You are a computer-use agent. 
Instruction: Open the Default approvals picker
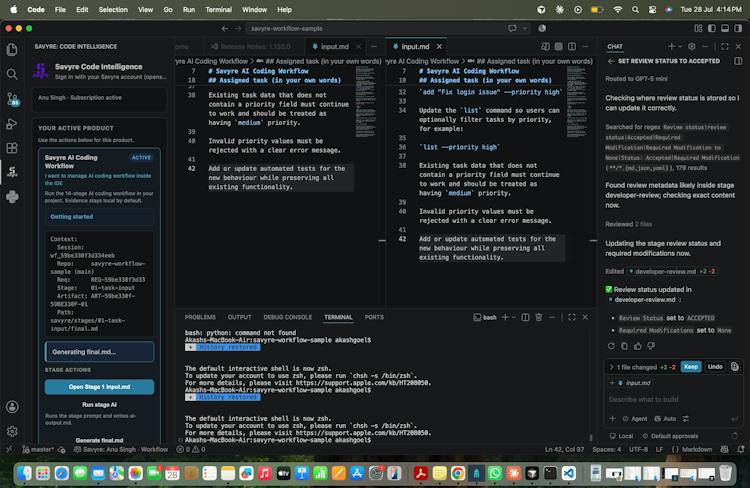(670, 436)
